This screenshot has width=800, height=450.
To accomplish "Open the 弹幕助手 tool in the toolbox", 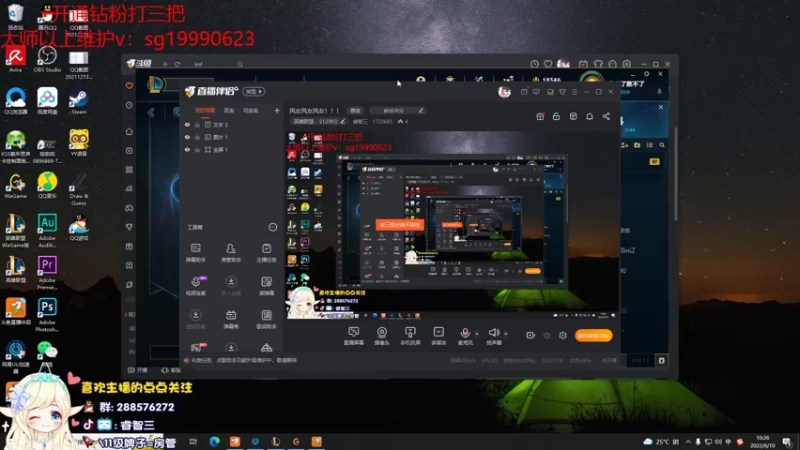I will coord(195,253).
